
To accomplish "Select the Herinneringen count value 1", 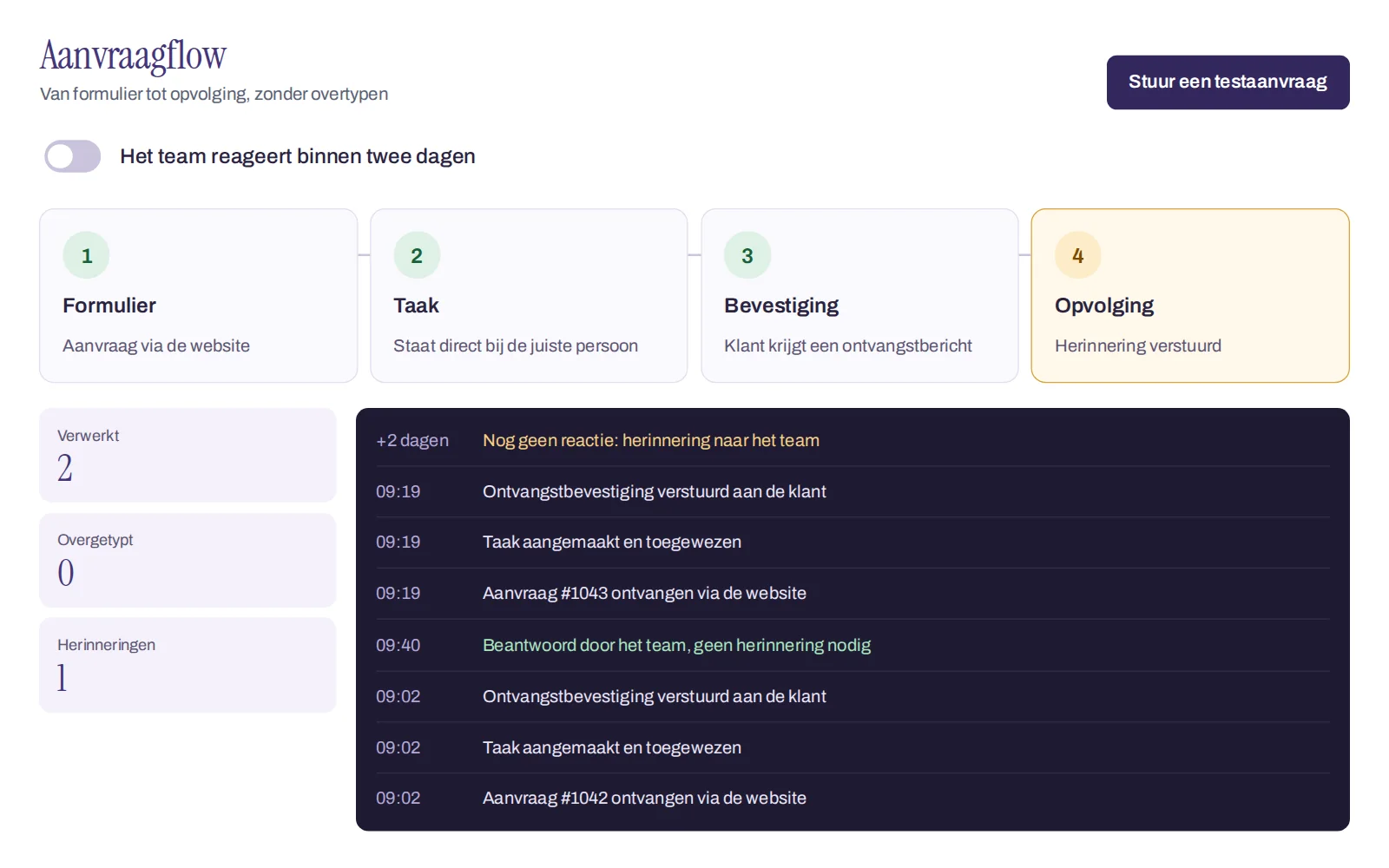I will click(x=62, y=678).
